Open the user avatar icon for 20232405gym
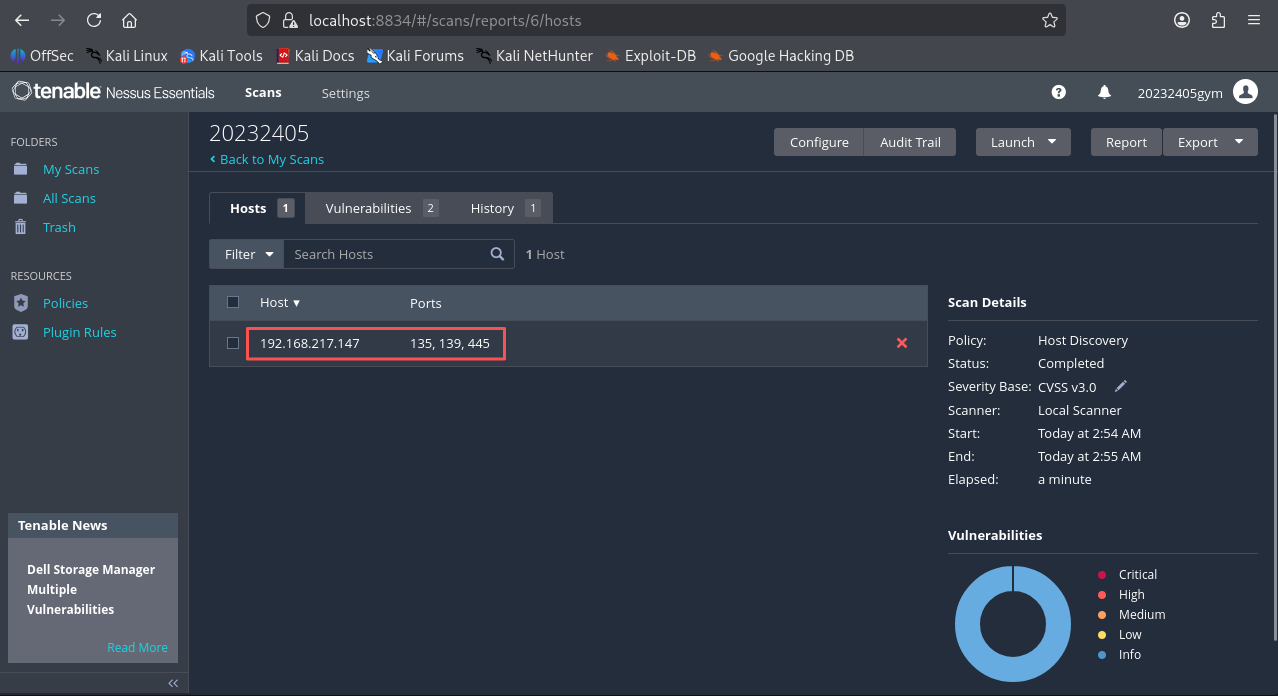1278x696 pixels. click(1245, 92)
